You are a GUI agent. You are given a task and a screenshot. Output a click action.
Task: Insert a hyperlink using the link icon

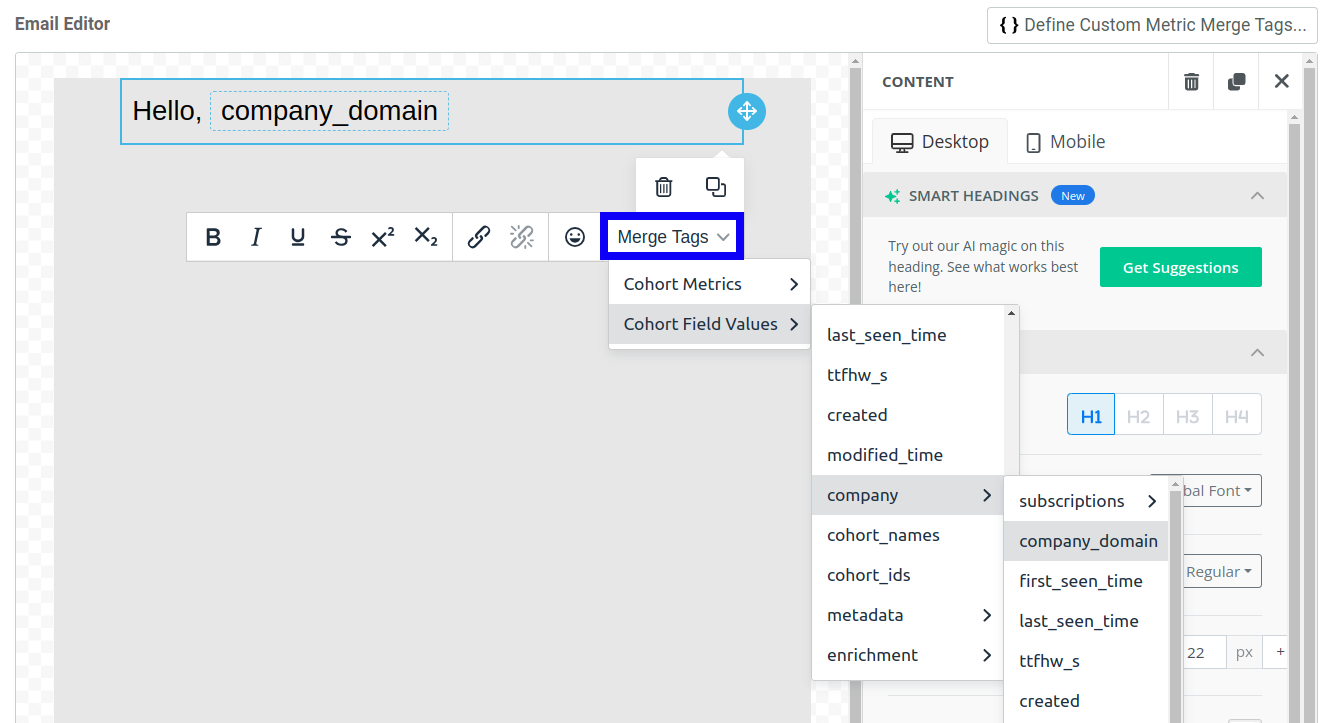point(478,237)
